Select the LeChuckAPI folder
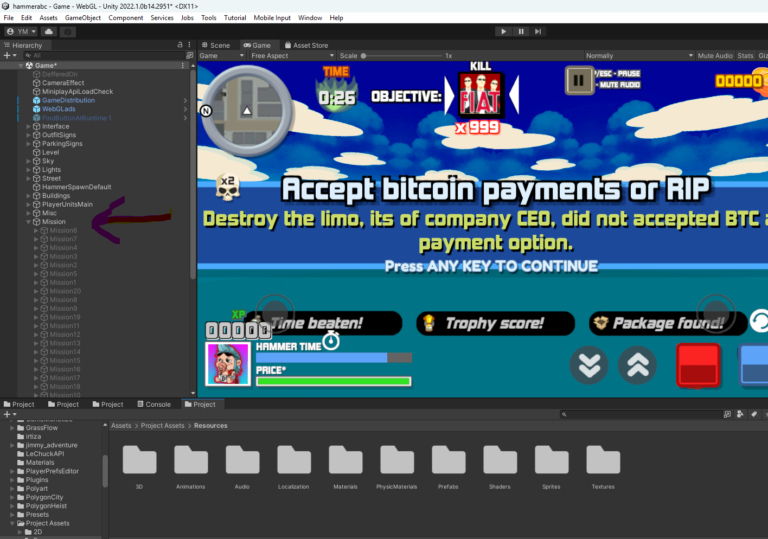Screen dimensions: 768x539 (x=45, y=454)
